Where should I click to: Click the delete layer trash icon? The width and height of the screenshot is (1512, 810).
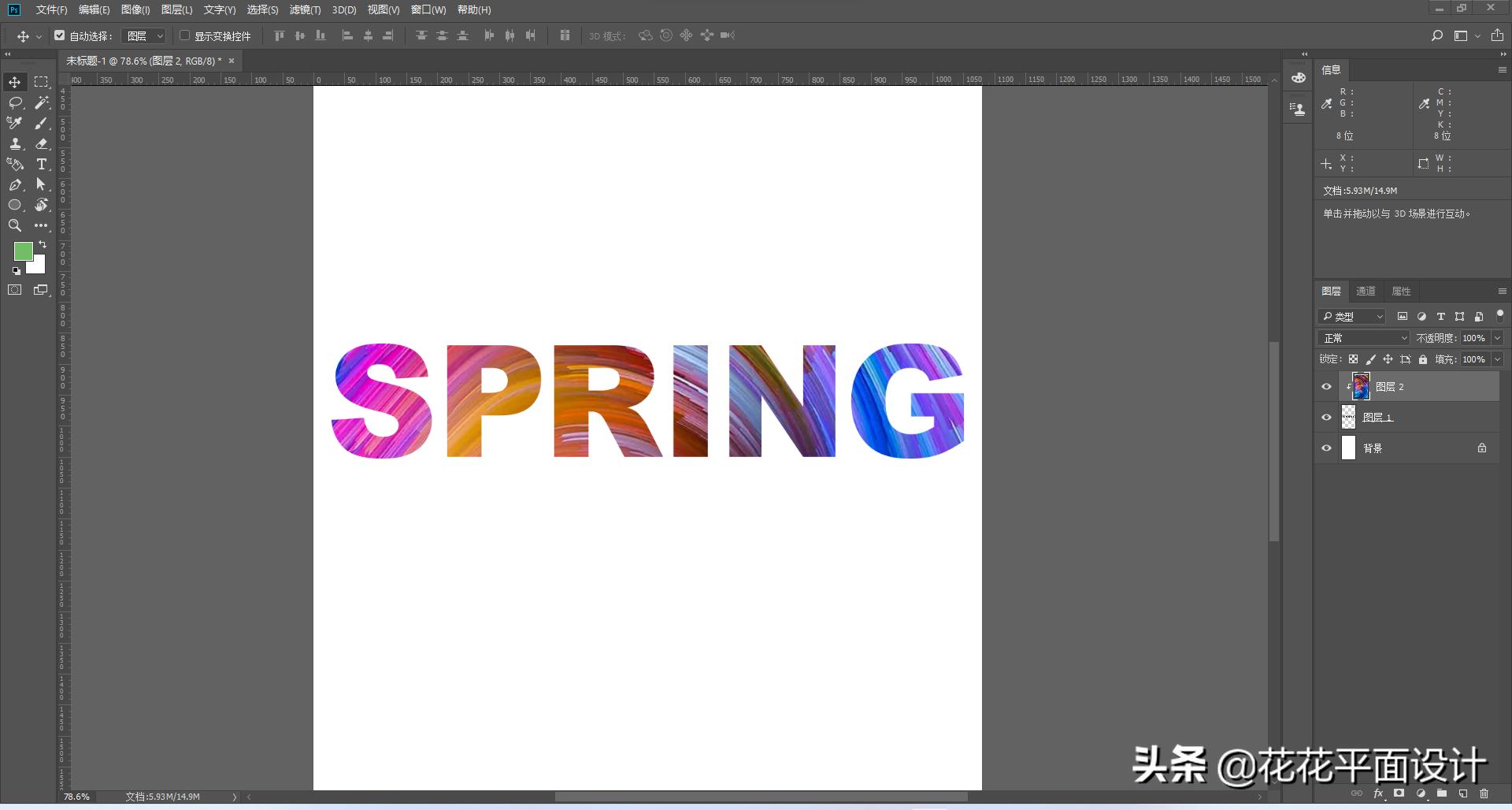(x=1484, y=793)
